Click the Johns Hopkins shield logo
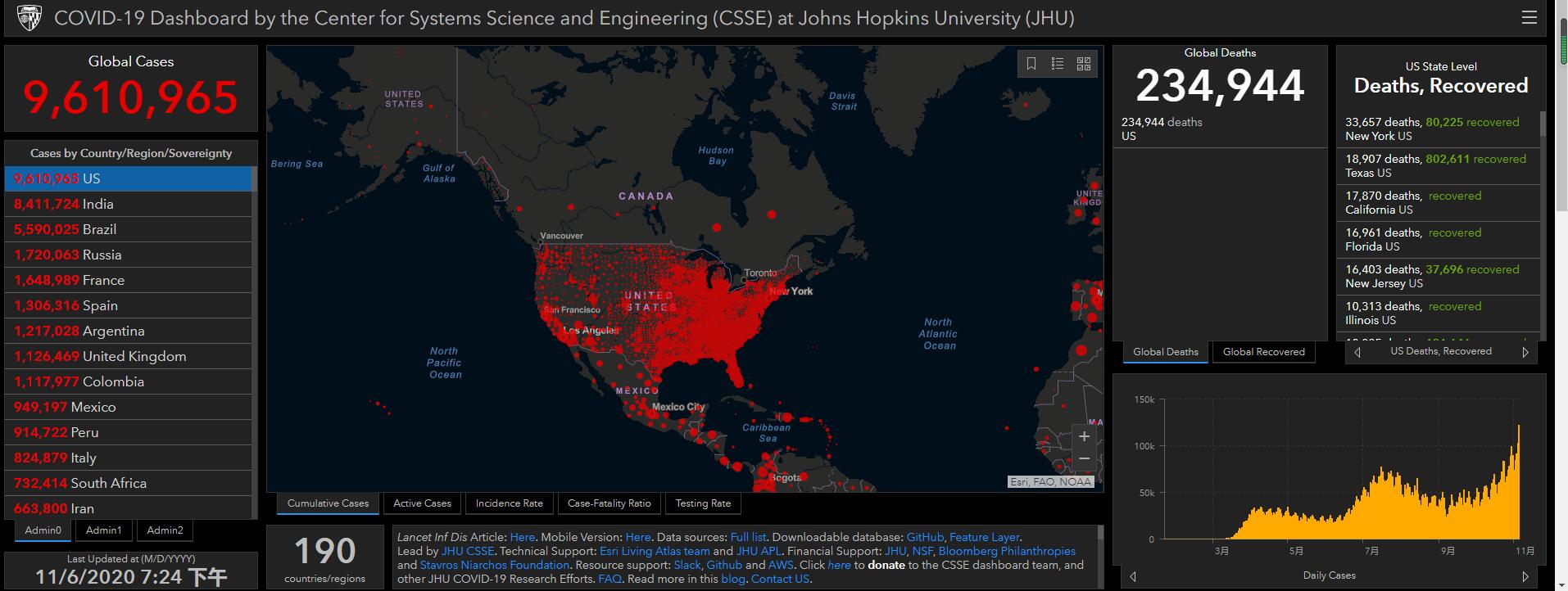 coord(29,17)
